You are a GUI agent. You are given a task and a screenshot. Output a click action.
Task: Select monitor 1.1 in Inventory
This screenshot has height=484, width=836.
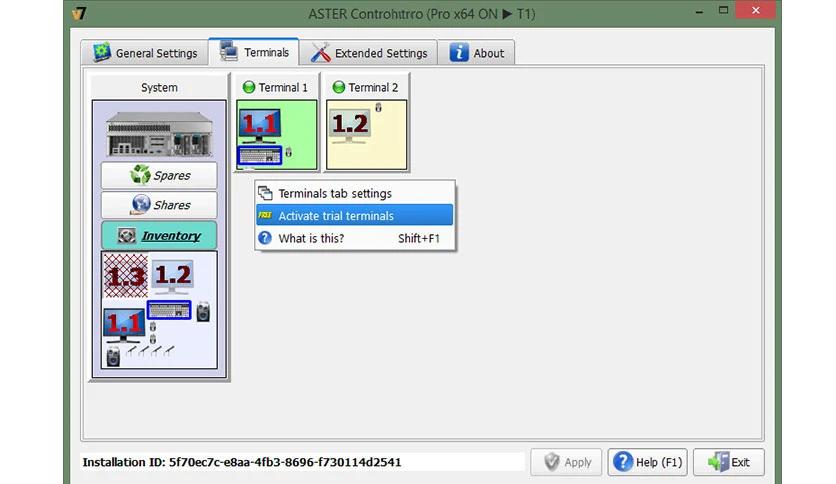point(124,325)
